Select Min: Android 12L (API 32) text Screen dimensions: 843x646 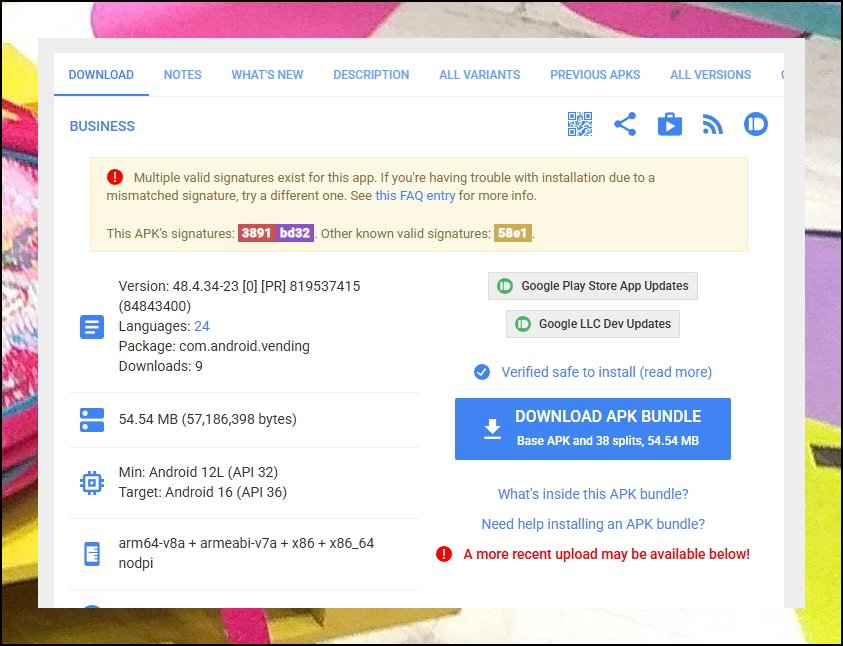click(198, 472)
